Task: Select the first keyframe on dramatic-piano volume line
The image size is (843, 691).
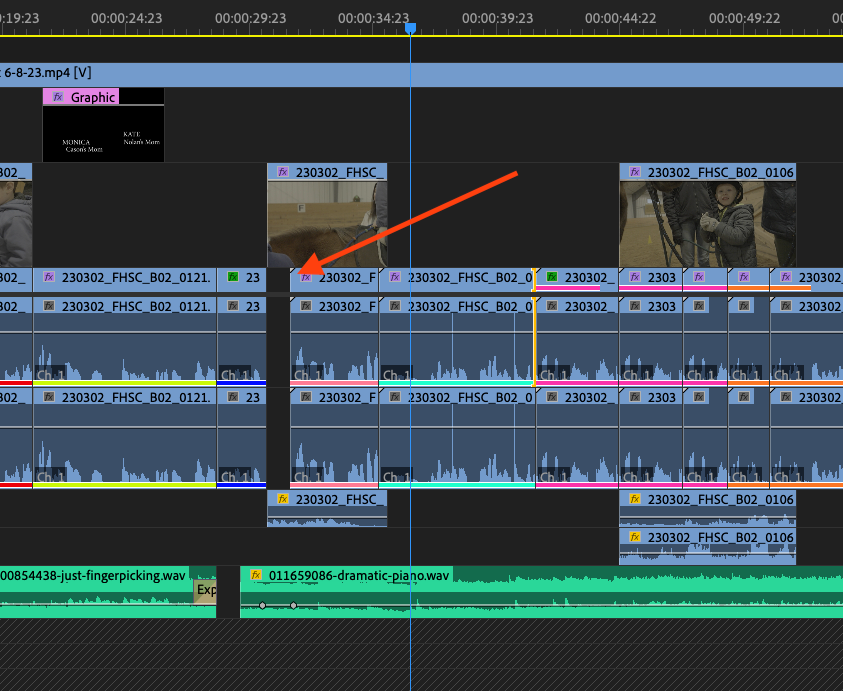Action: pyautogui.click(x=262, y=605)
